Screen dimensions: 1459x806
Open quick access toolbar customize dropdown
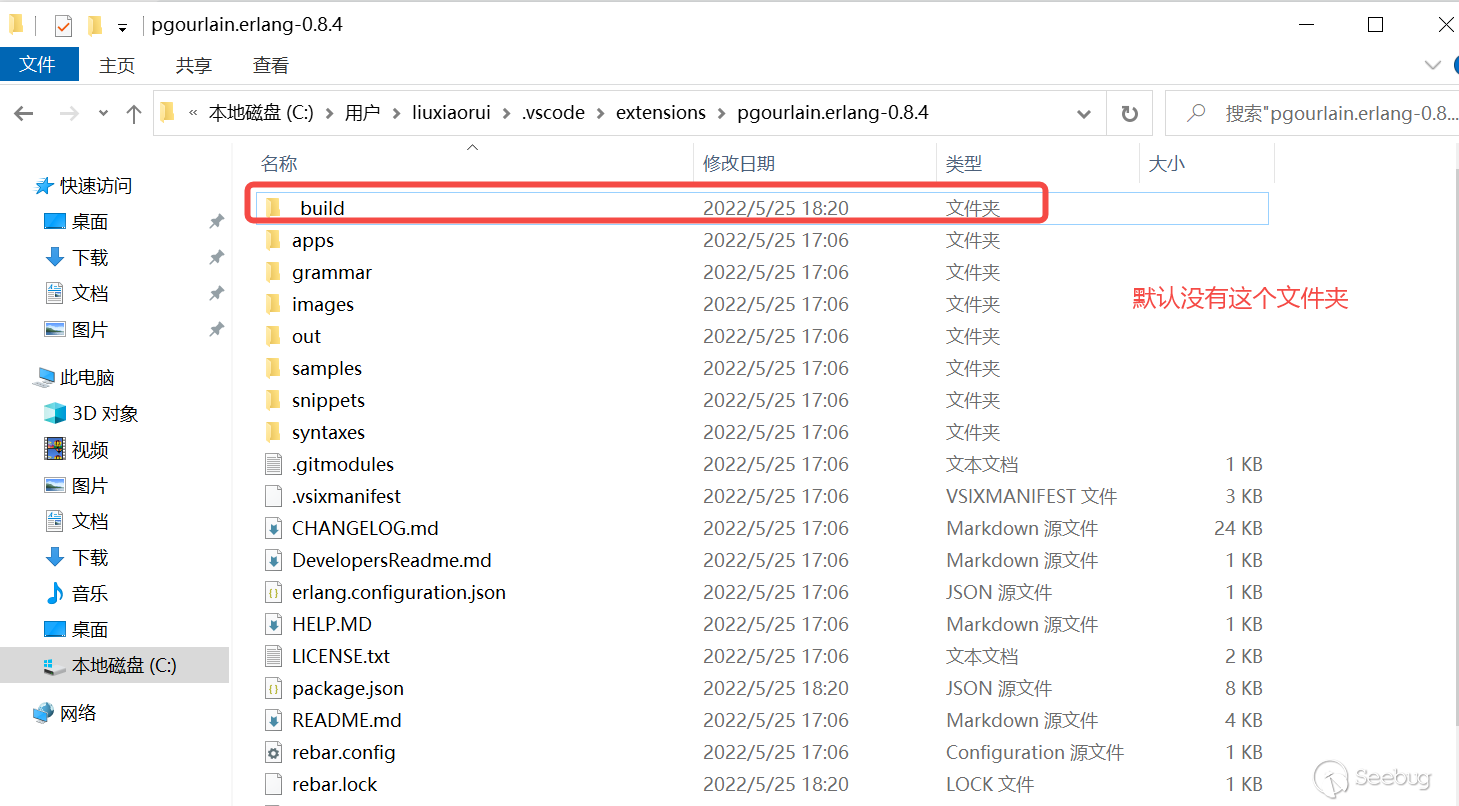(x=122, y=26)
